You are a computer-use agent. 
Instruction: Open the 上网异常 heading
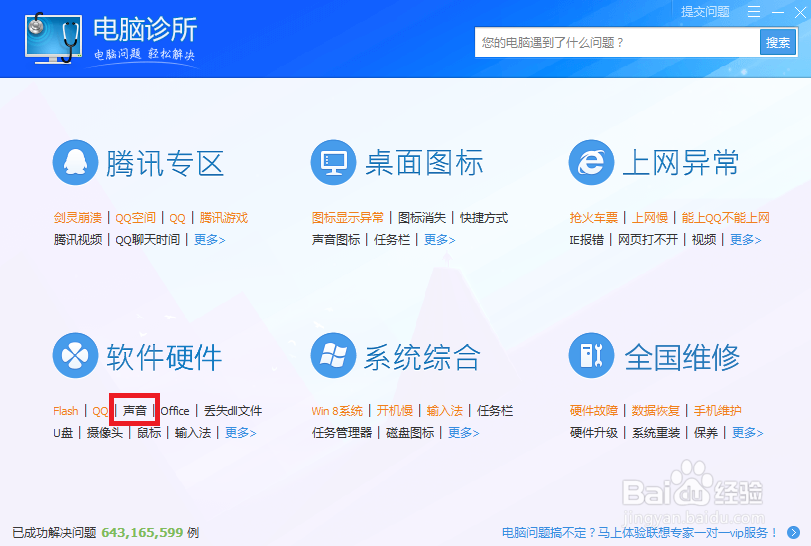pyautogui.click(x=681, y=163)
